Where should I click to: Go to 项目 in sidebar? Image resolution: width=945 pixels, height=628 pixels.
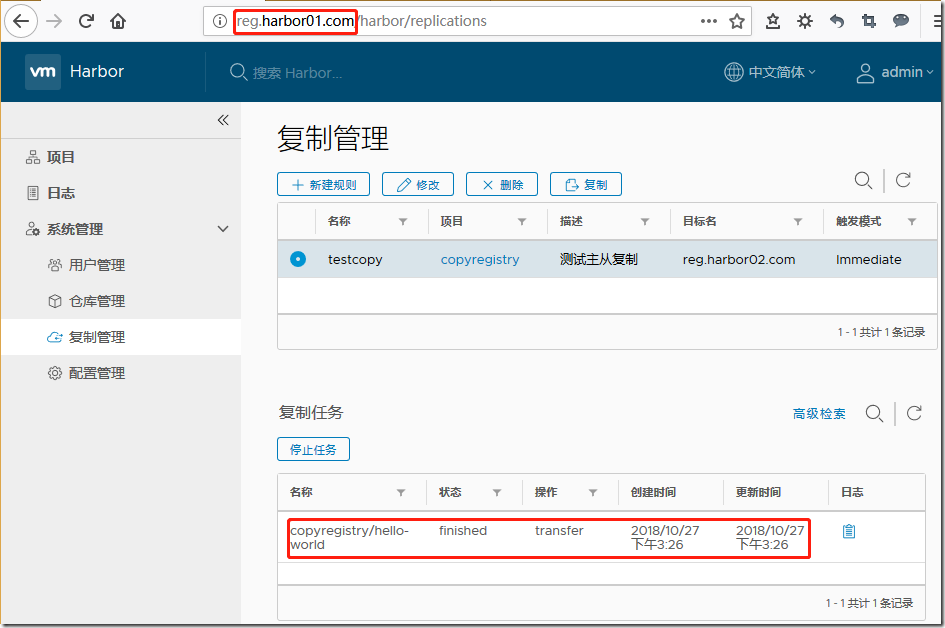point(61,157)
